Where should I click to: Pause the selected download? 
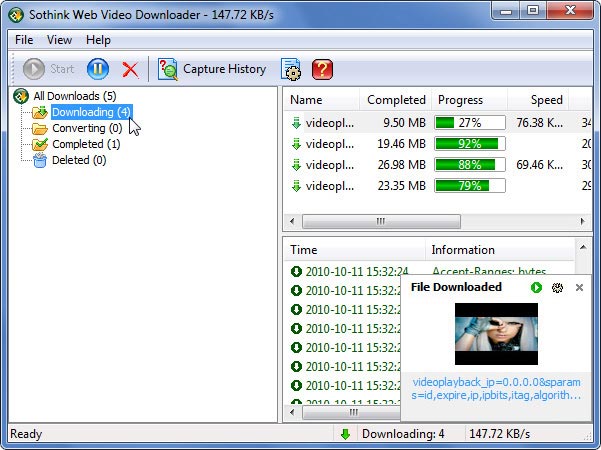pos(98,69)
